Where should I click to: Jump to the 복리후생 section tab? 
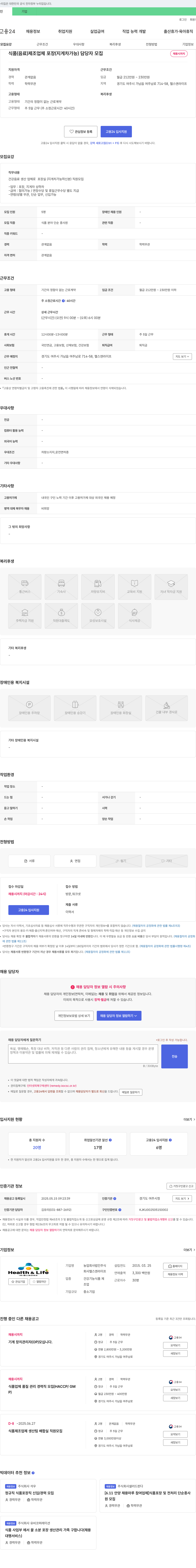click(115, 44)
